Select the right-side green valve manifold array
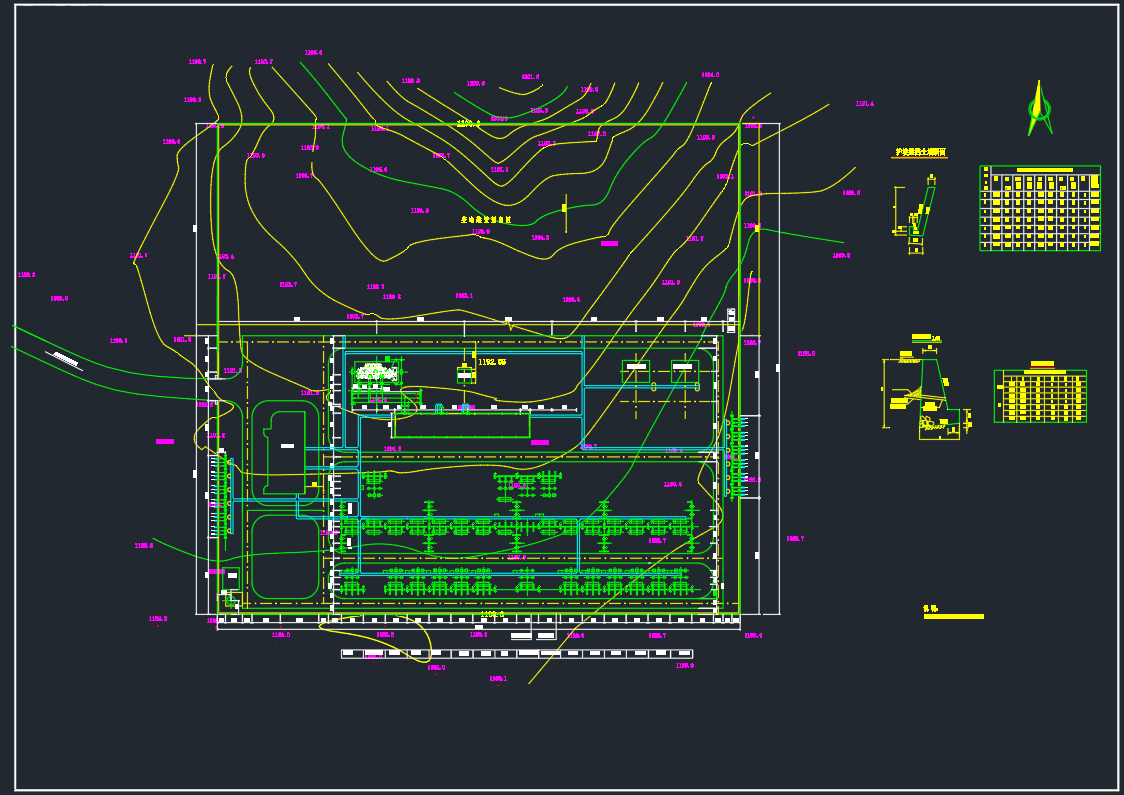1124x795 pixels. tap(735, 455)
